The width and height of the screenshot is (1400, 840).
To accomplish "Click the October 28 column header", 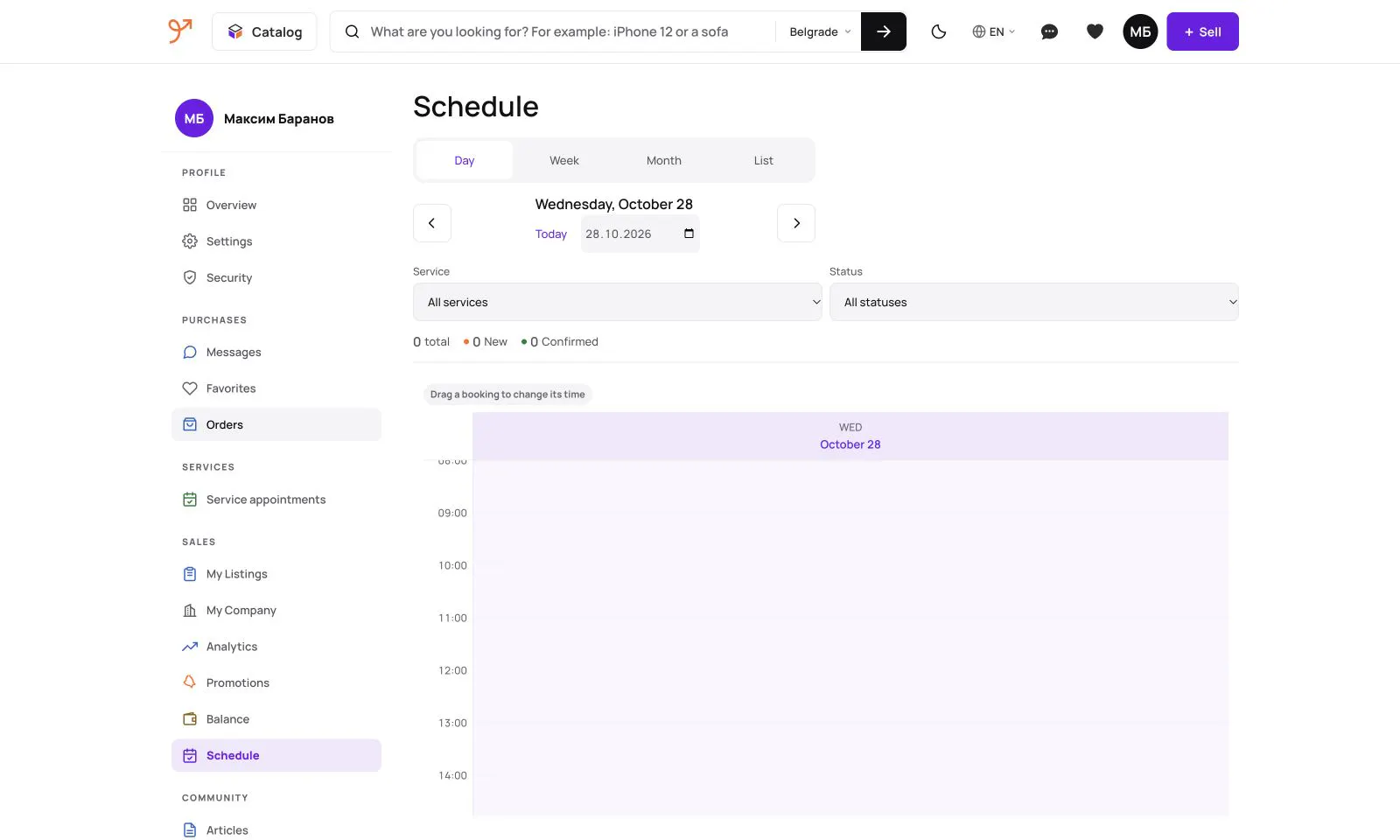I will tap(850, 436).
